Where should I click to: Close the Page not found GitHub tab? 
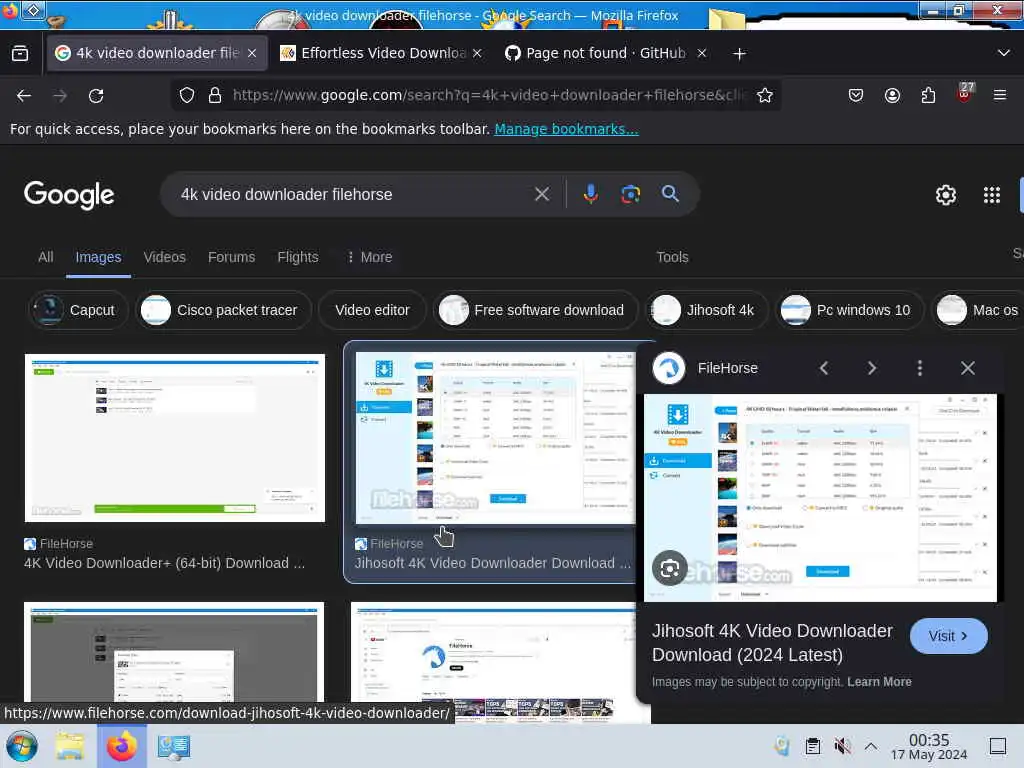click(702, 54)
